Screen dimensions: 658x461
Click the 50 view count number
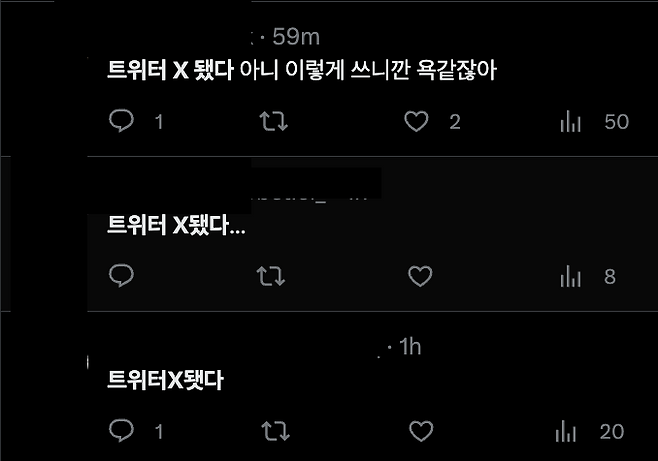616,122
